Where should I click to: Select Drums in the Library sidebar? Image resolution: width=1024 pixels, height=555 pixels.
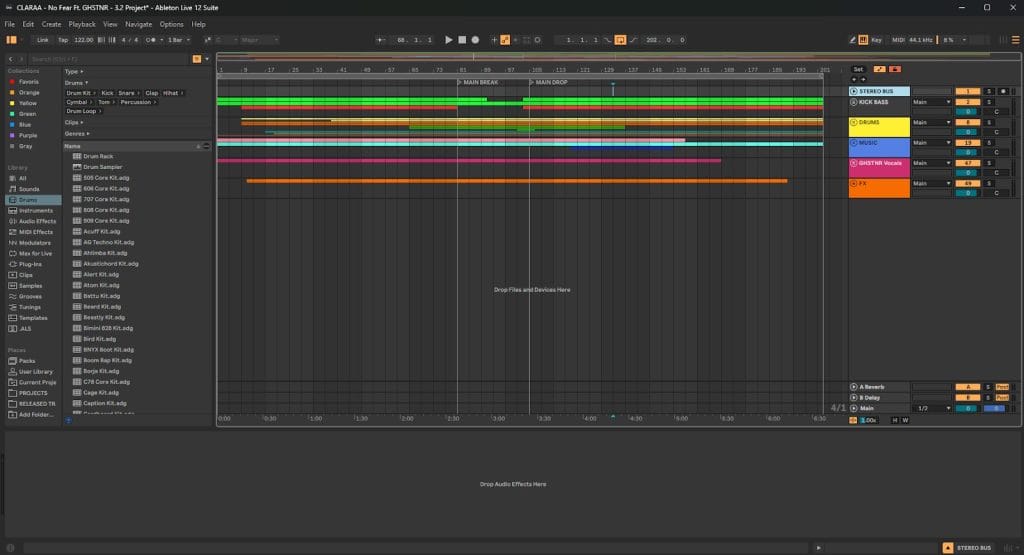(28, 200)
